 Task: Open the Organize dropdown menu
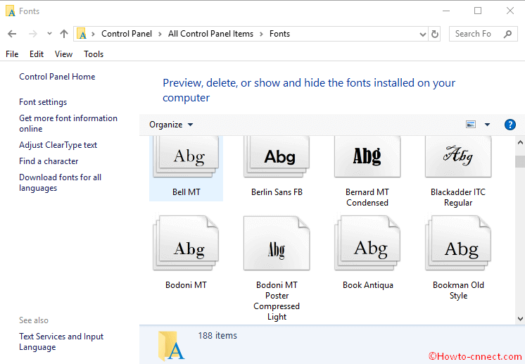click(171, 125)
